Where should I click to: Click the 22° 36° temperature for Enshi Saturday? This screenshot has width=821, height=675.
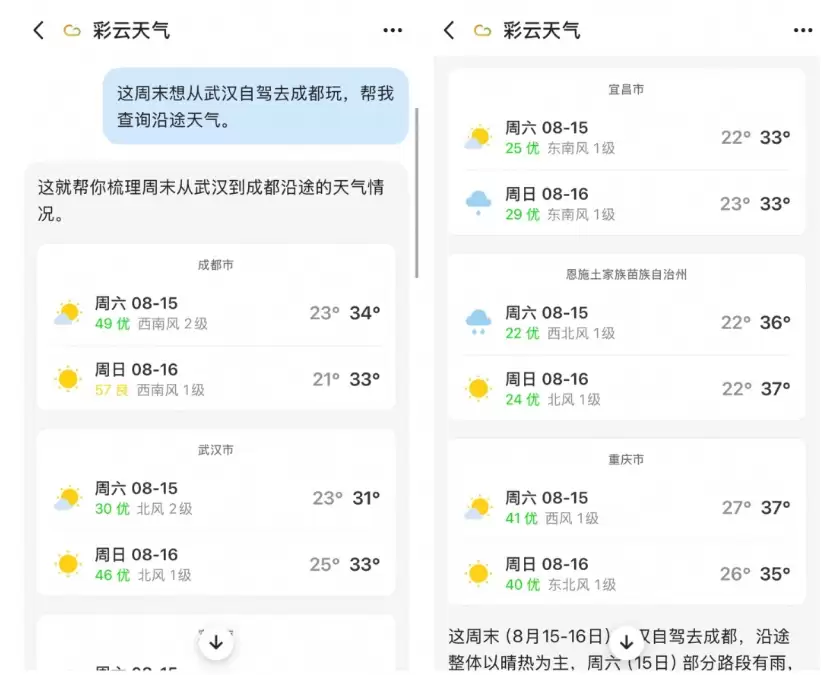(756, 322)
